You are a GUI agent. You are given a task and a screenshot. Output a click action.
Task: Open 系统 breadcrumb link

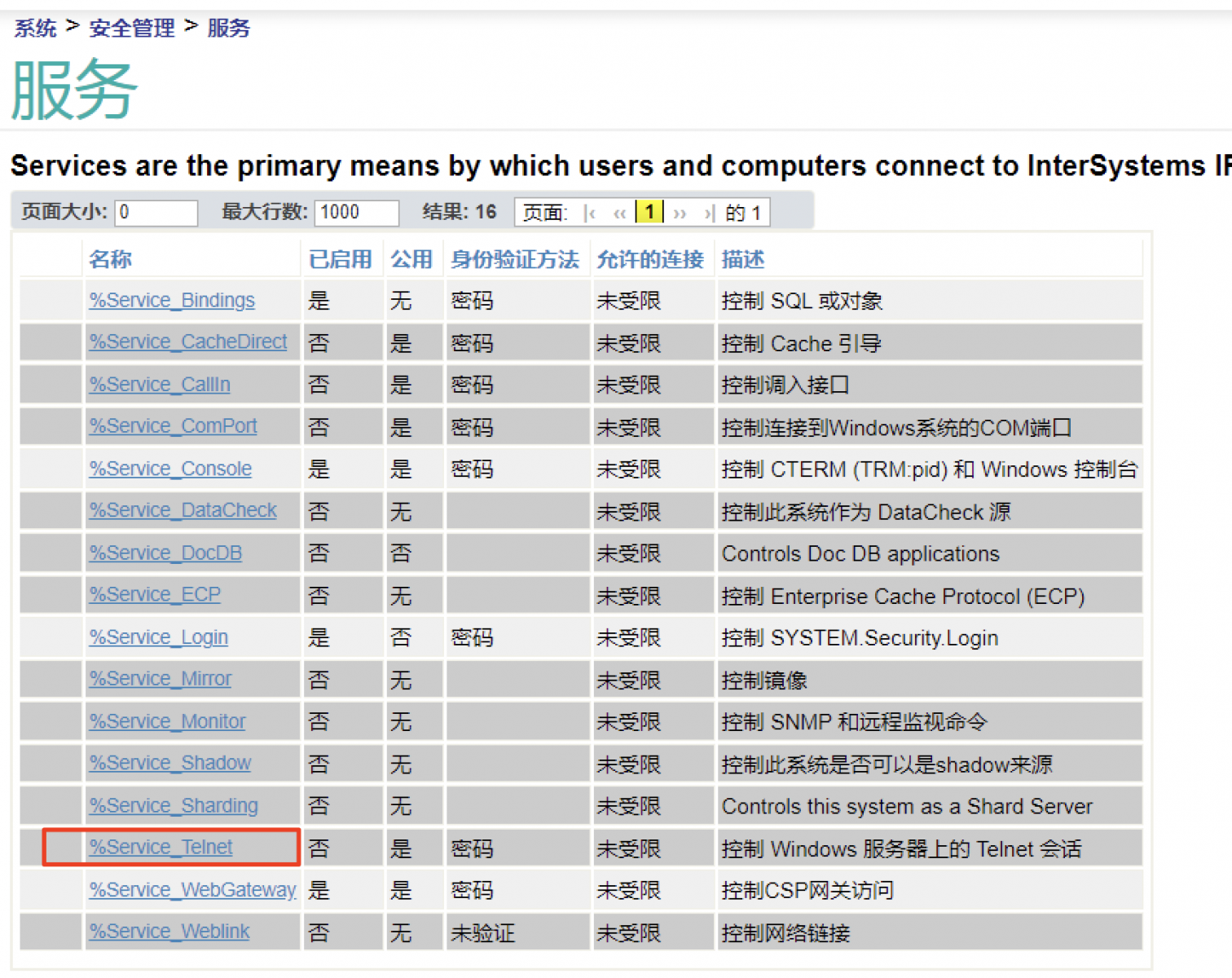[x=35, y=29]
